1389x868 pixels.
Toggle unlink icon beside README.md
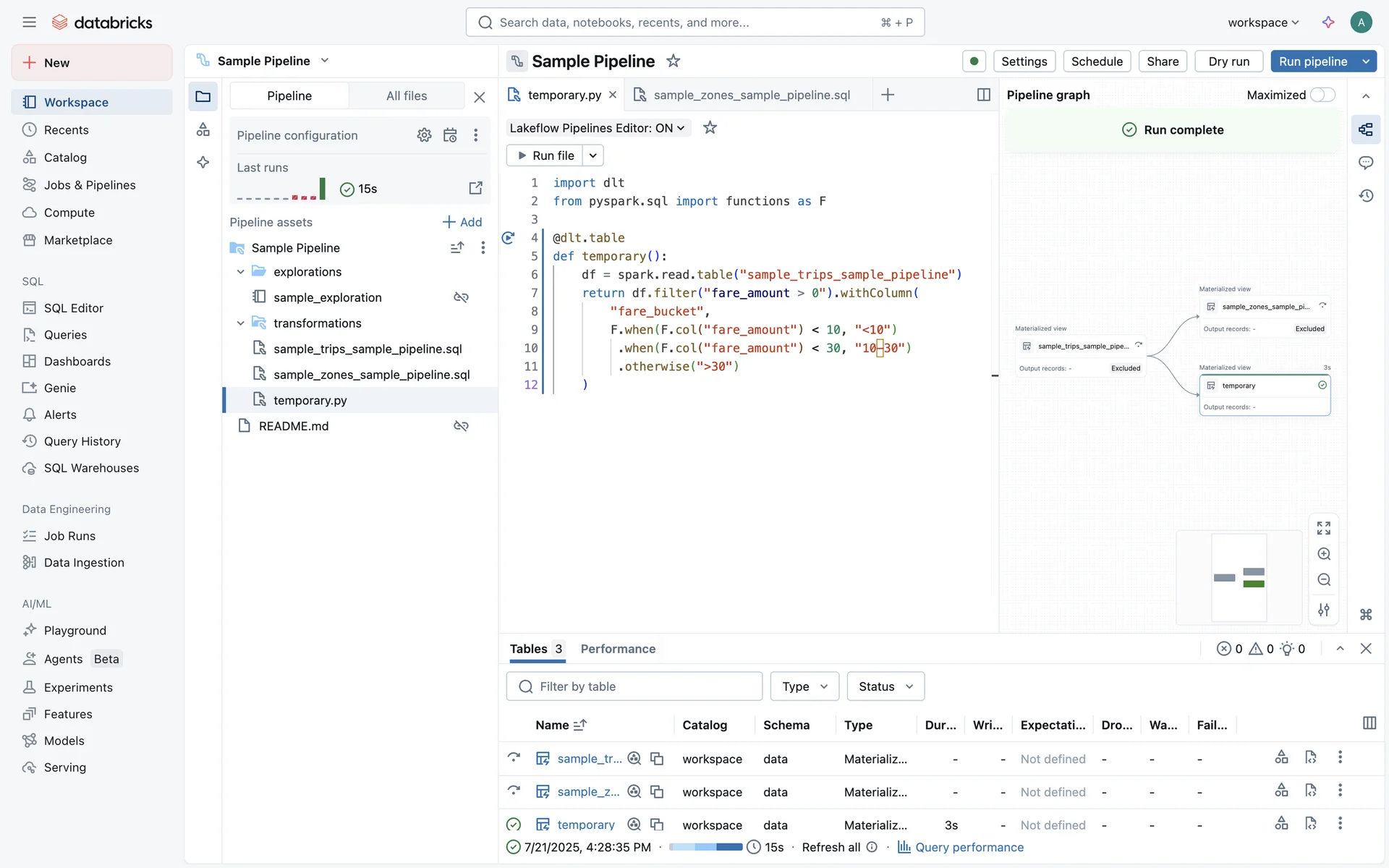pyautogui.click(x=461, y=426)
